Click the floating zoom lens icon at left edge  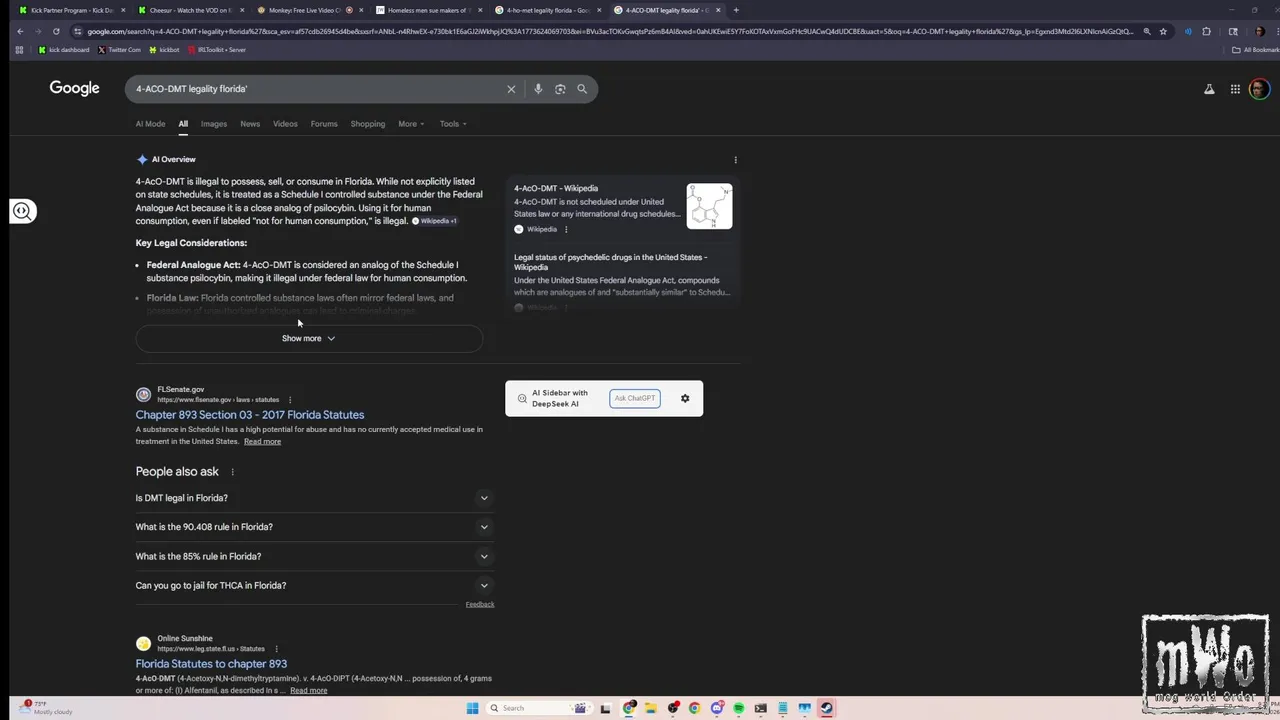coord(22,211)
